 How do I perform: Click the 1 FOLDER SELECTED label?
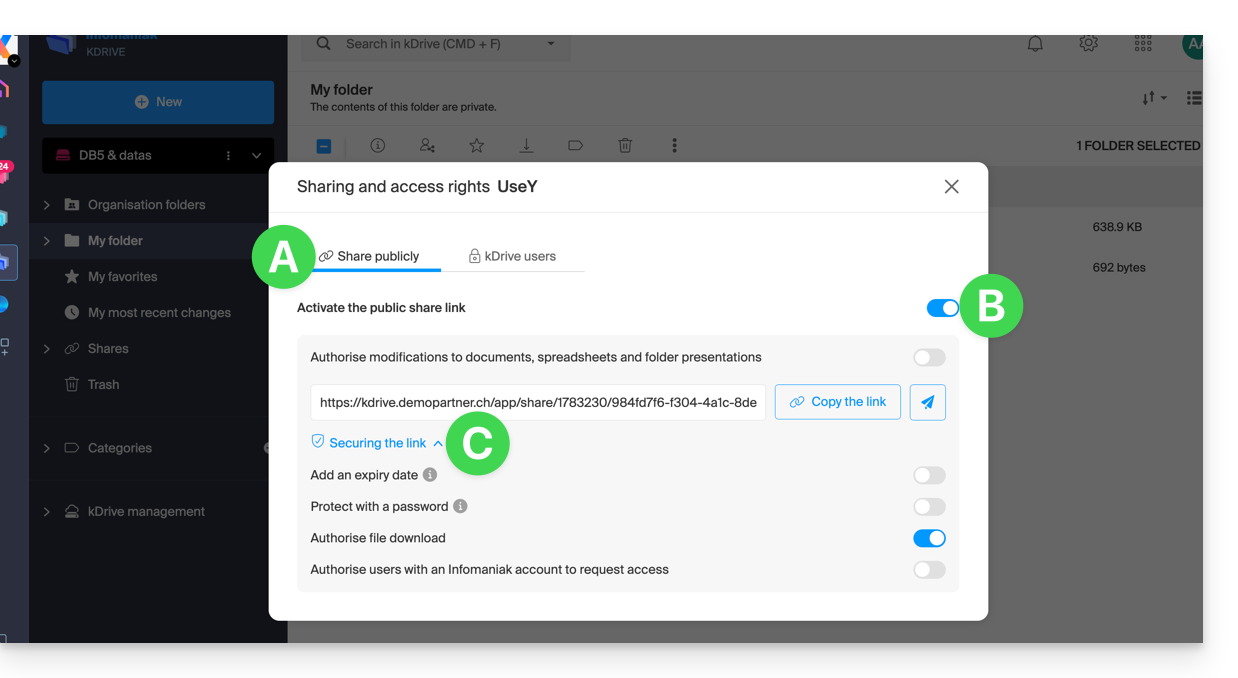click(1138, 146)
